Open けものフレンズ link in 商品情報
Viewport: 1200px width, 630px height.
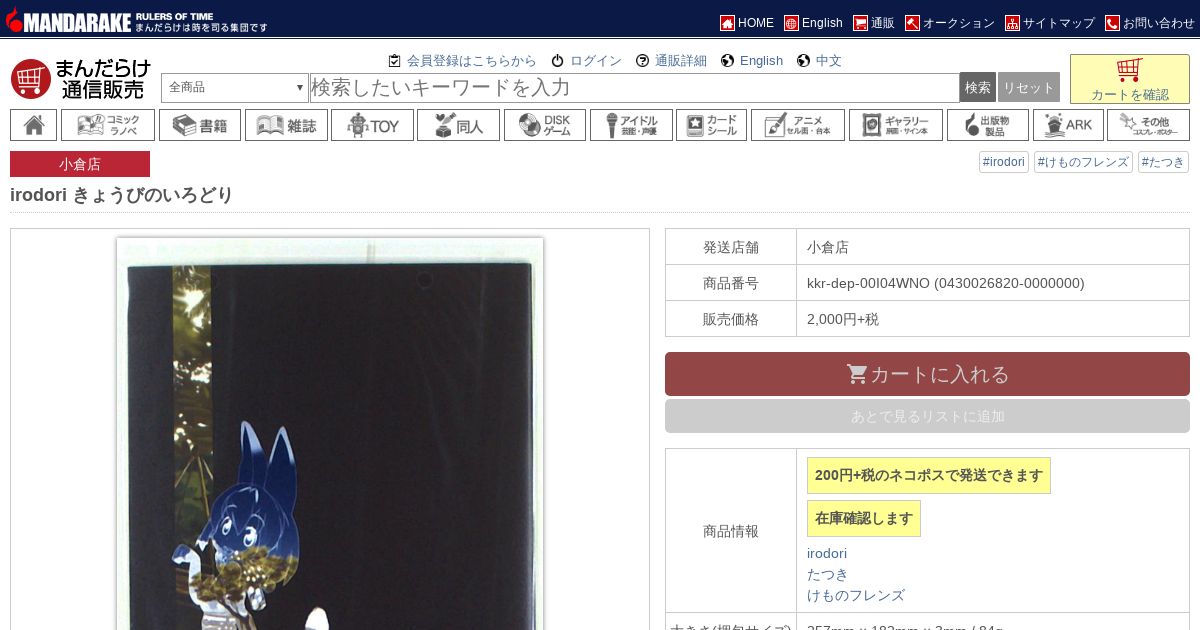[x=856, y=595]
